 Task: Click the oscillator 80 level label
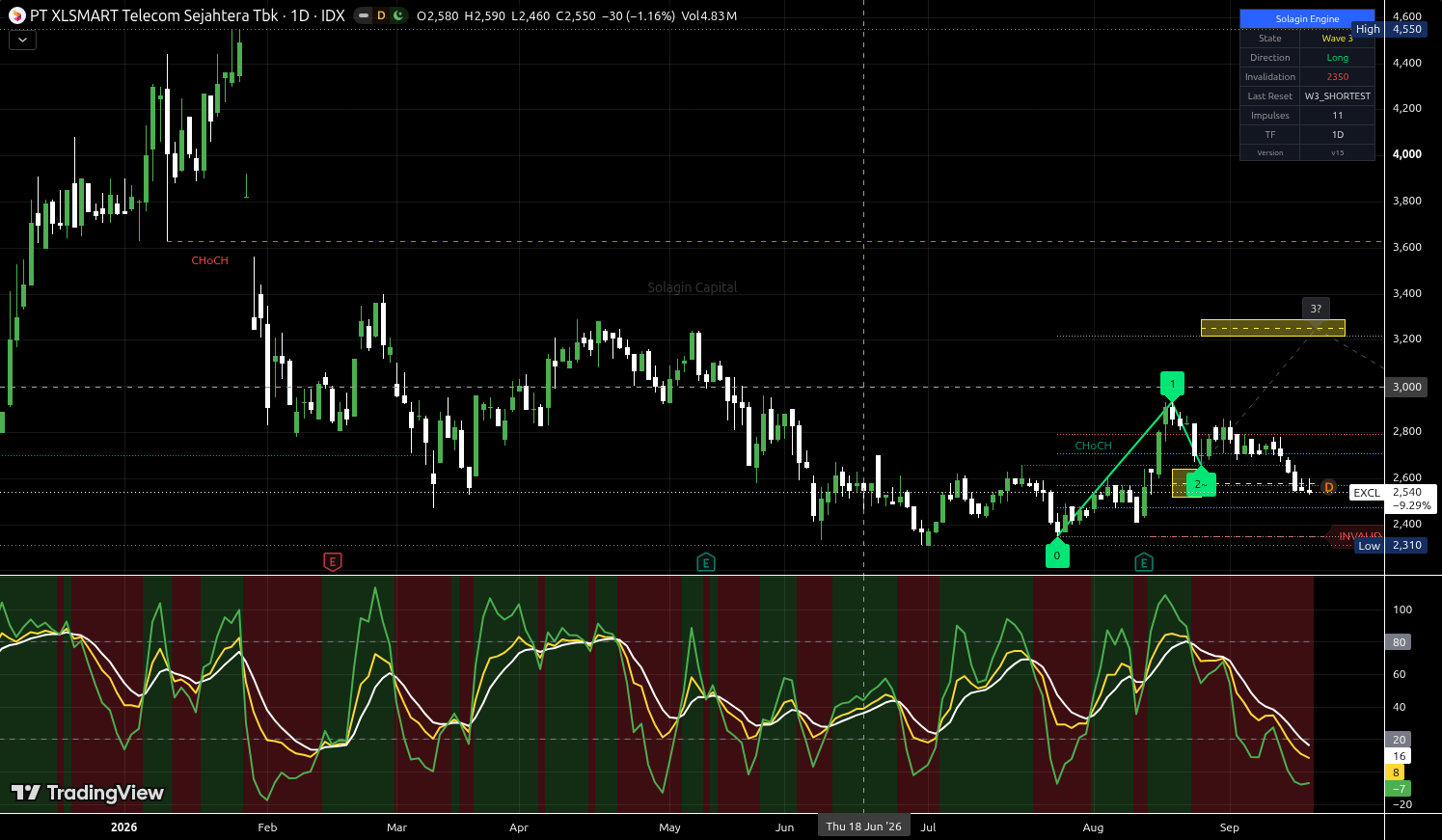[x=1399, y=642]
